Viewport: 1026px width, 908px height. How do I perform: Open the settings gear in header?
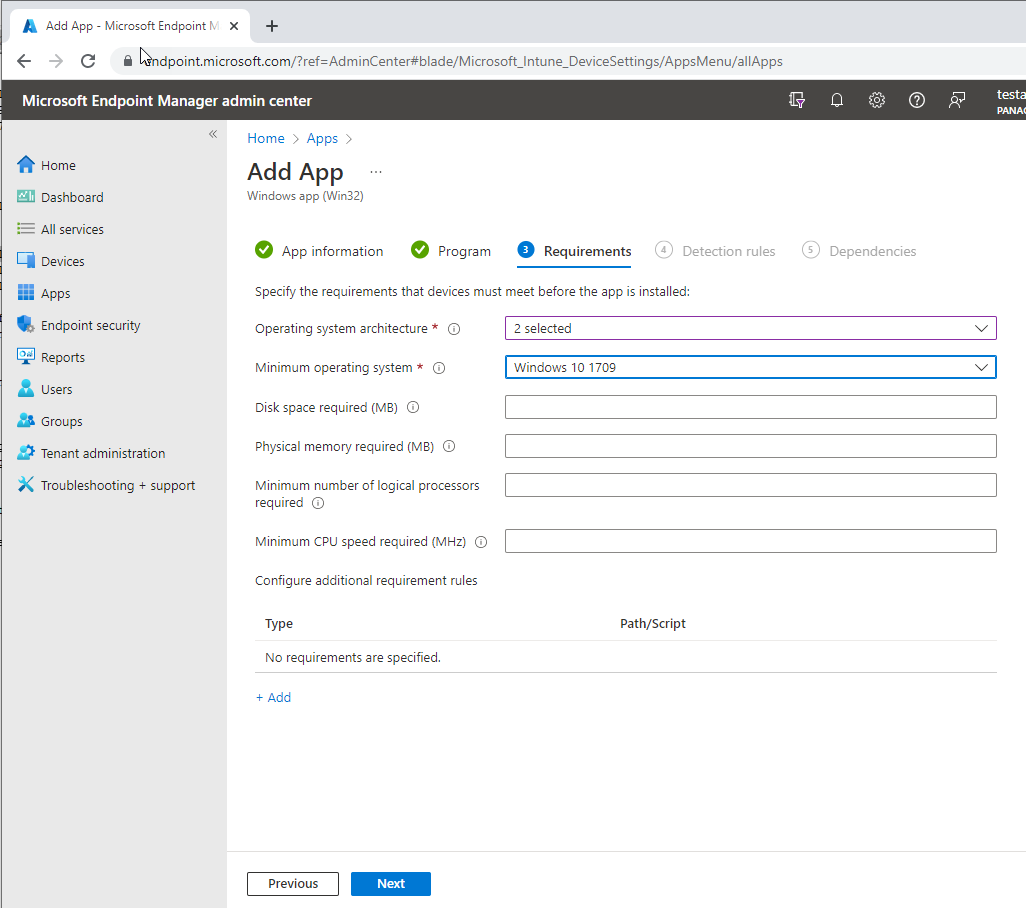pyautogui.click(x=877, y=100)
